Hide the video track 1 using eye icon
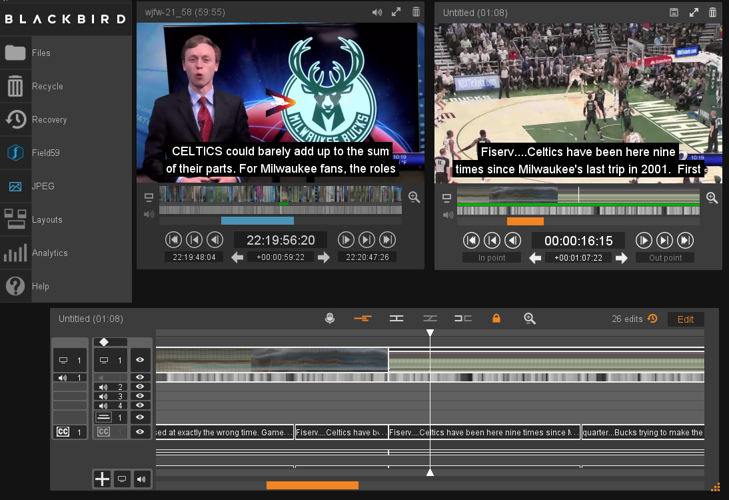 pos(140,360)
